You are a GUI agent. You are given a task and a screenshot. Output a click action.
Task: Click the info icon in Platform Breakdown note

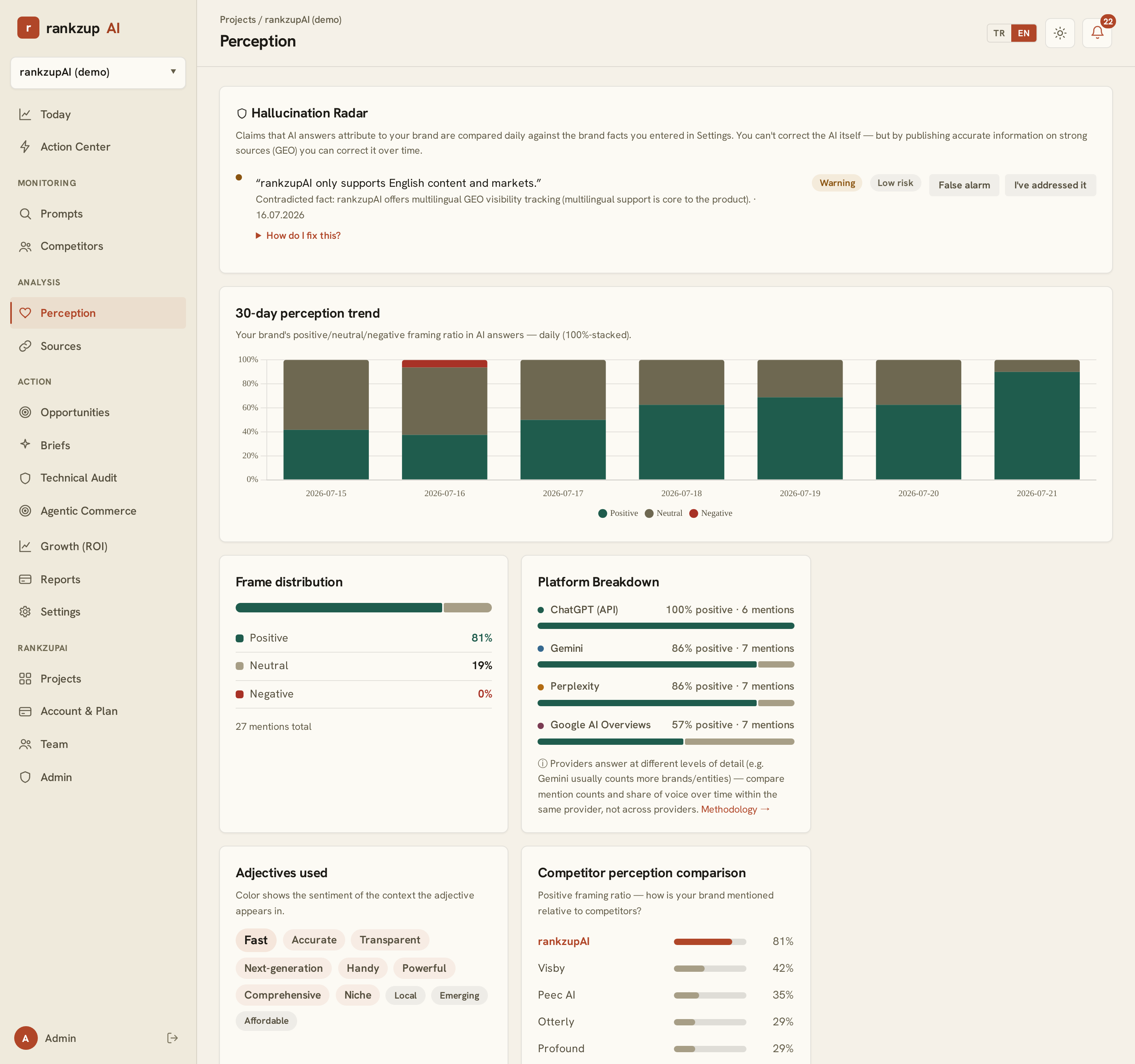coord(542,763)
